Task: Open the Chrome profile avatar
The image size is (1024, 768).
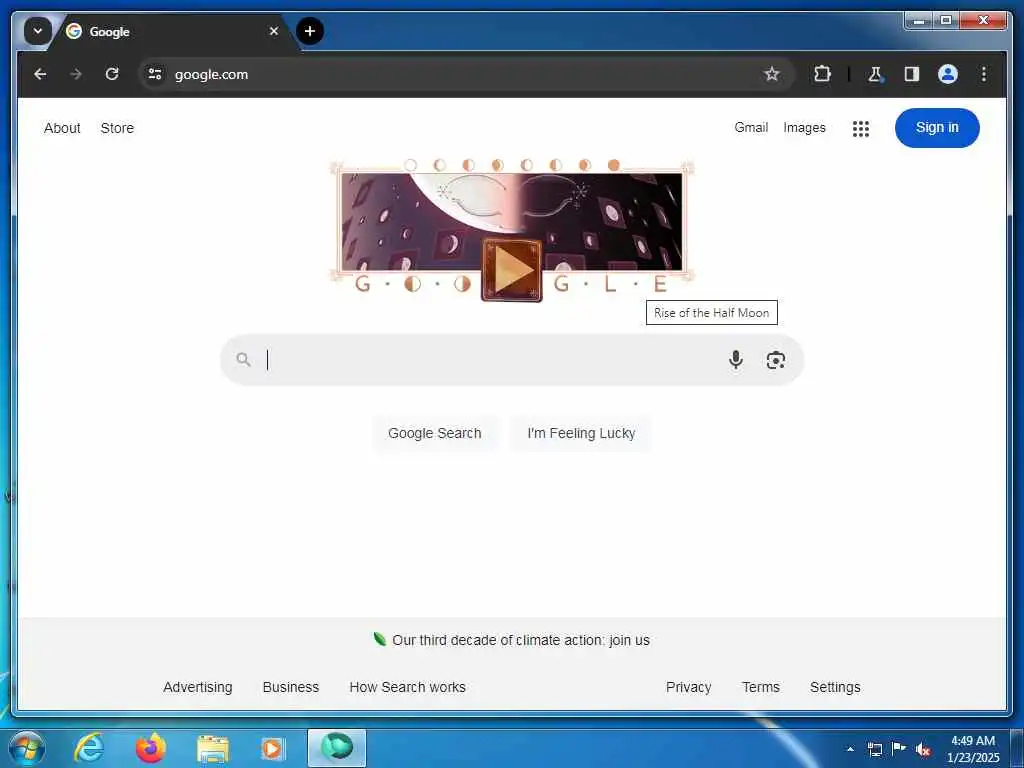Action: tap(948, 74)
